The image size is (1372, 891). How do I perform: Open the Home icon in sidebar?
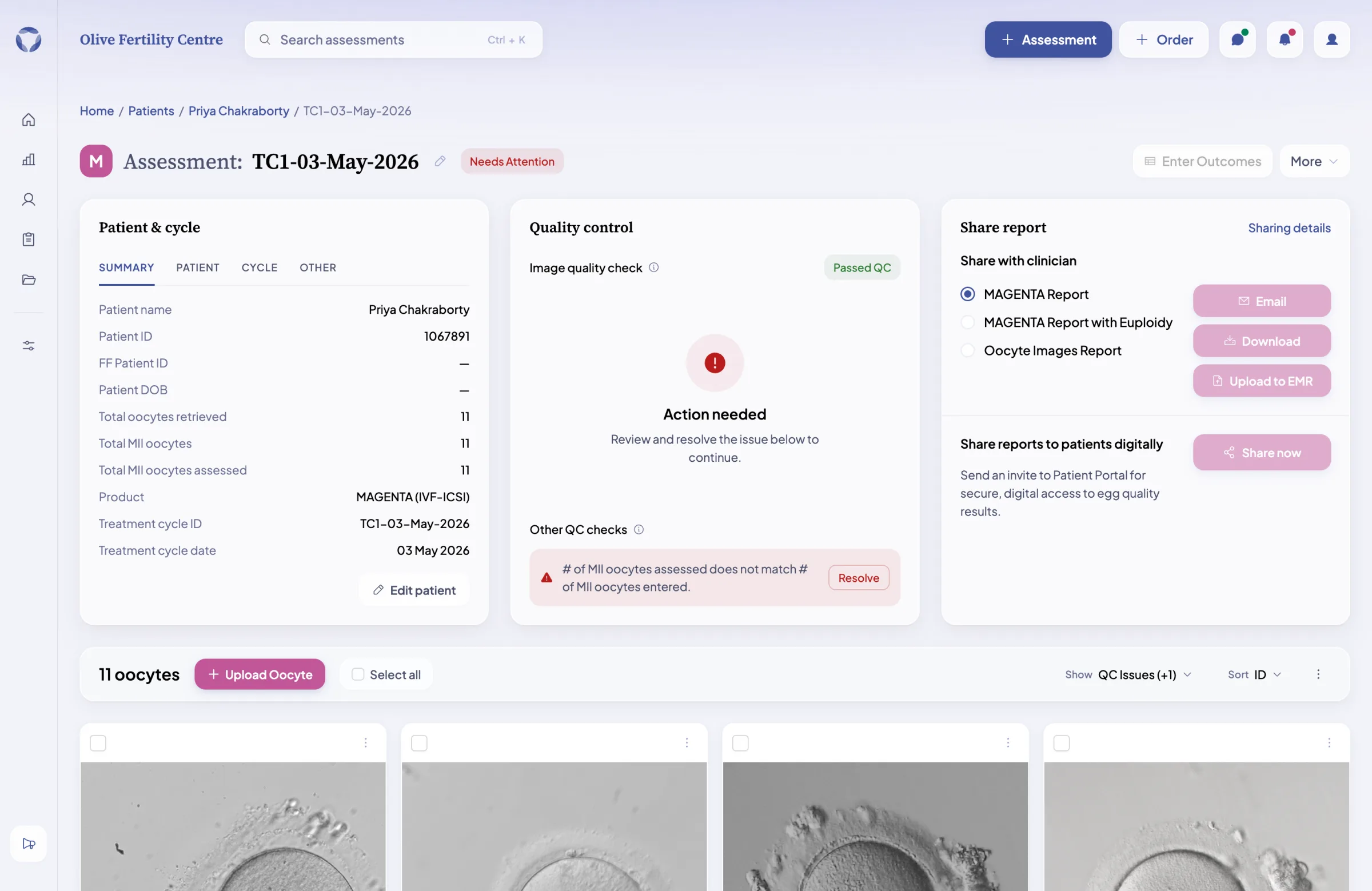(x=28, y=119)
